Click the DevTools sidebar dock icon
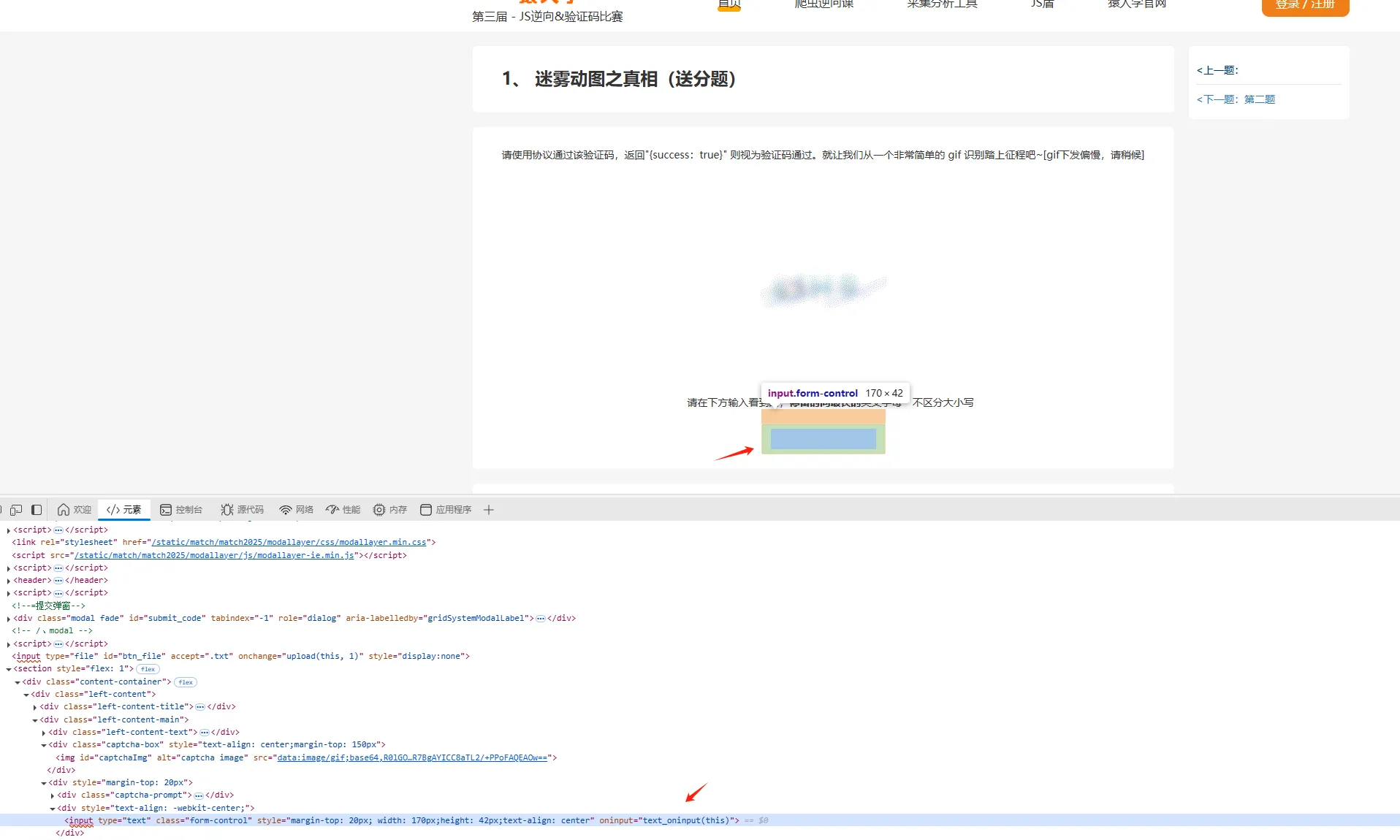Viewport: 1400px width, 840px height. [x=37, y=510]
